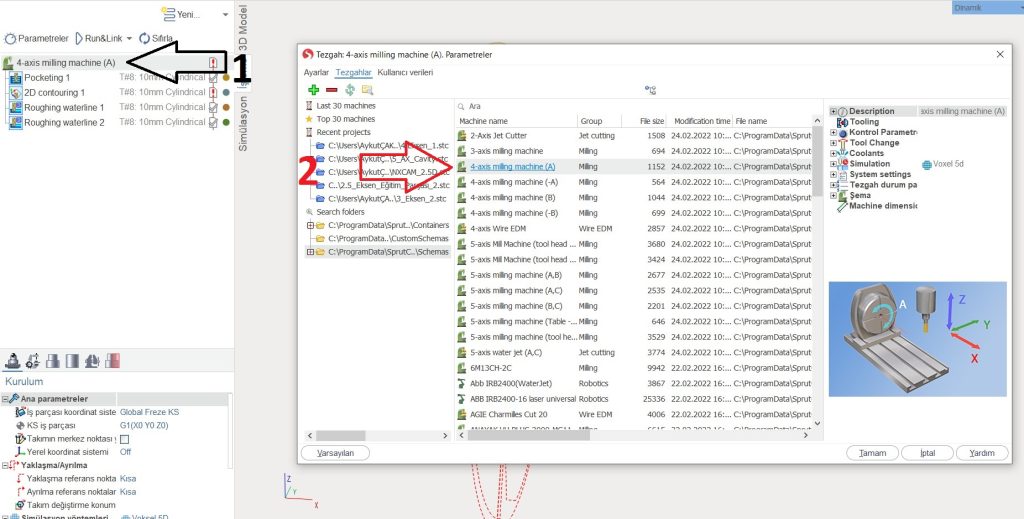Select the Kurulum setup tab icon
This screenshot has width=1024, height=519.
click(13, 361)
